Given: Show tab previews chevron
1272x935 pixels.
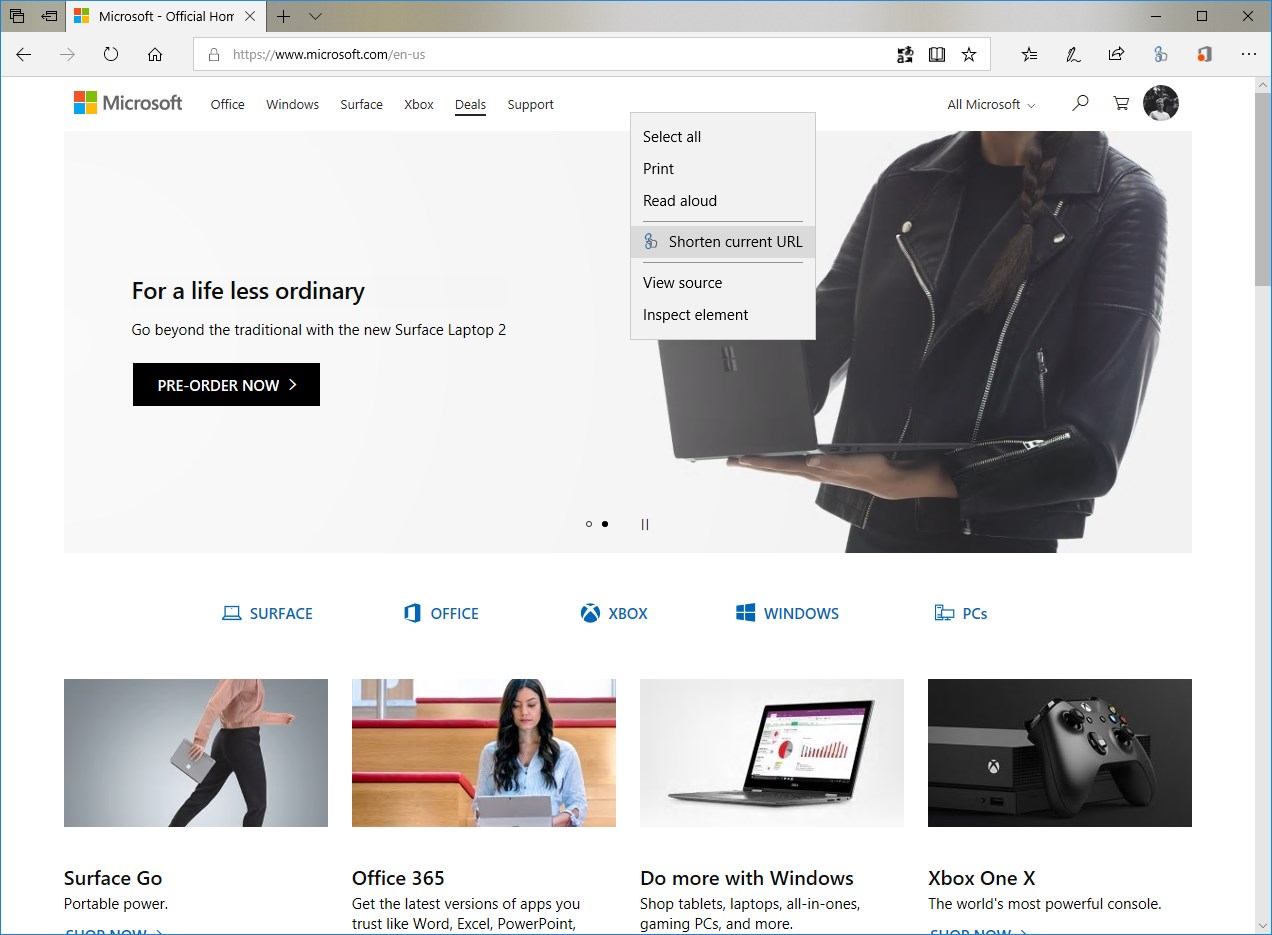Looking at the screenshot, I should point(316,16).
